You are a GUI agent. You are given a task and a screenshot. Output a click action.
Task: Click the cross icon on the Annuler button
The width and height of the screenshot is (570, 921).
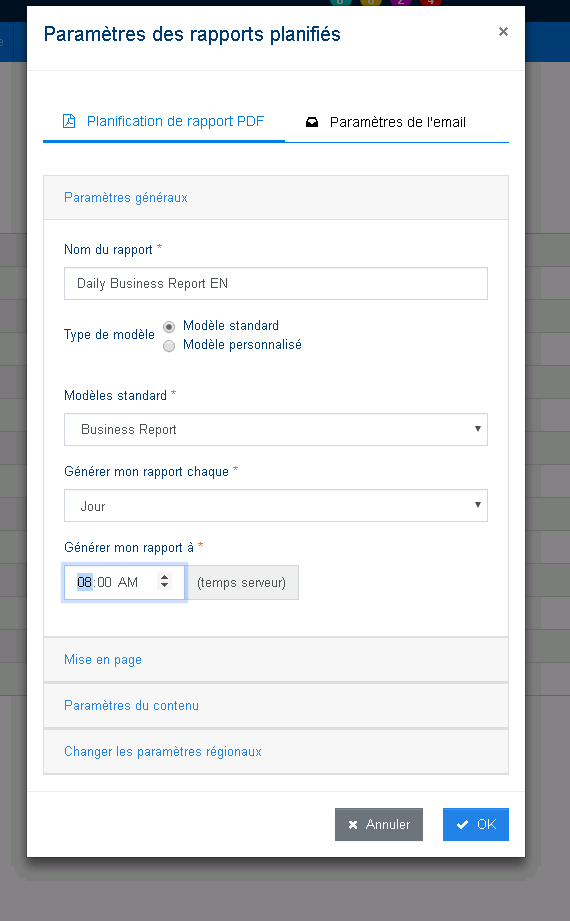pyautogui.click(x=353, y=825)
